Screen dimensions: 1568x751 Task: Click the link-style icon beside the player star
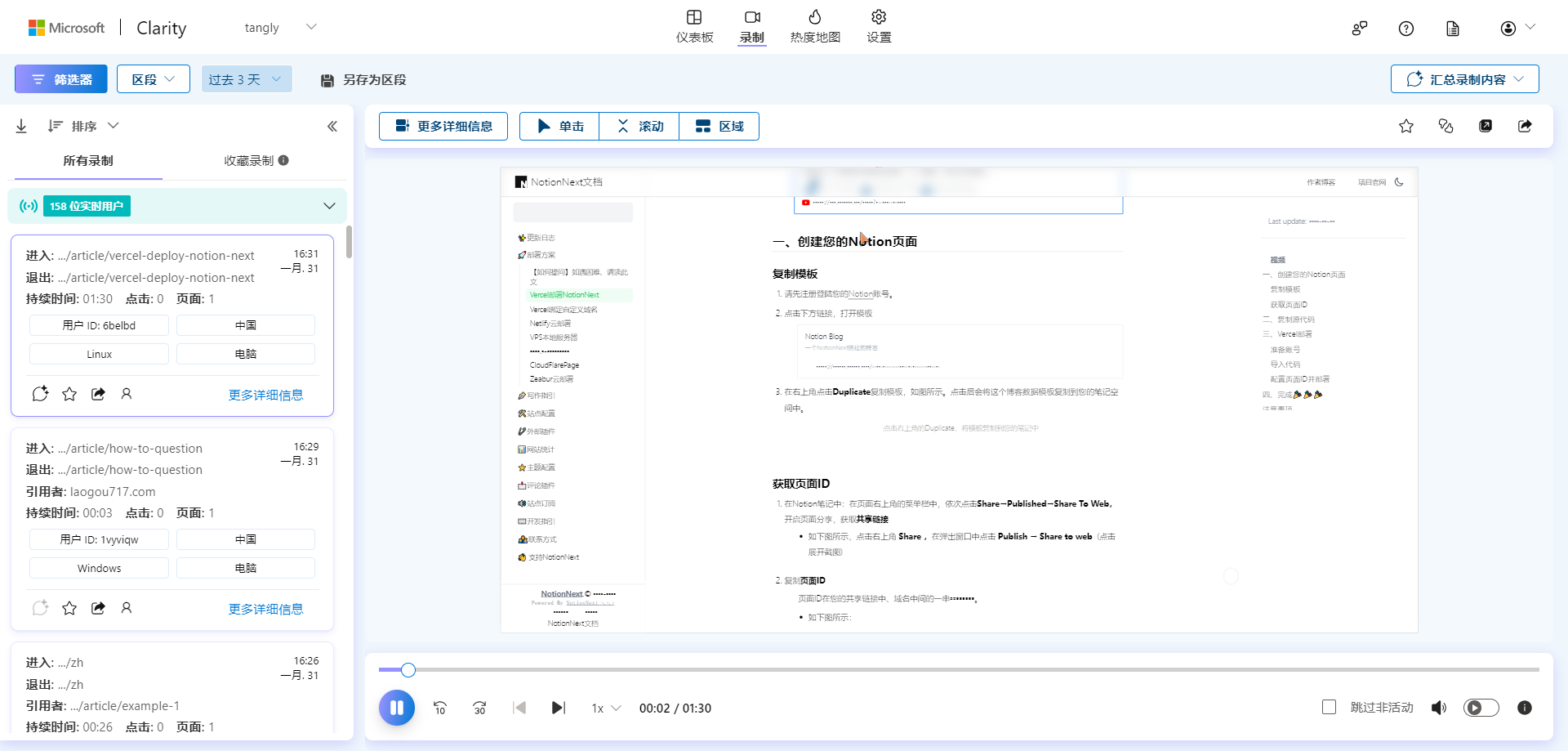1445,126
